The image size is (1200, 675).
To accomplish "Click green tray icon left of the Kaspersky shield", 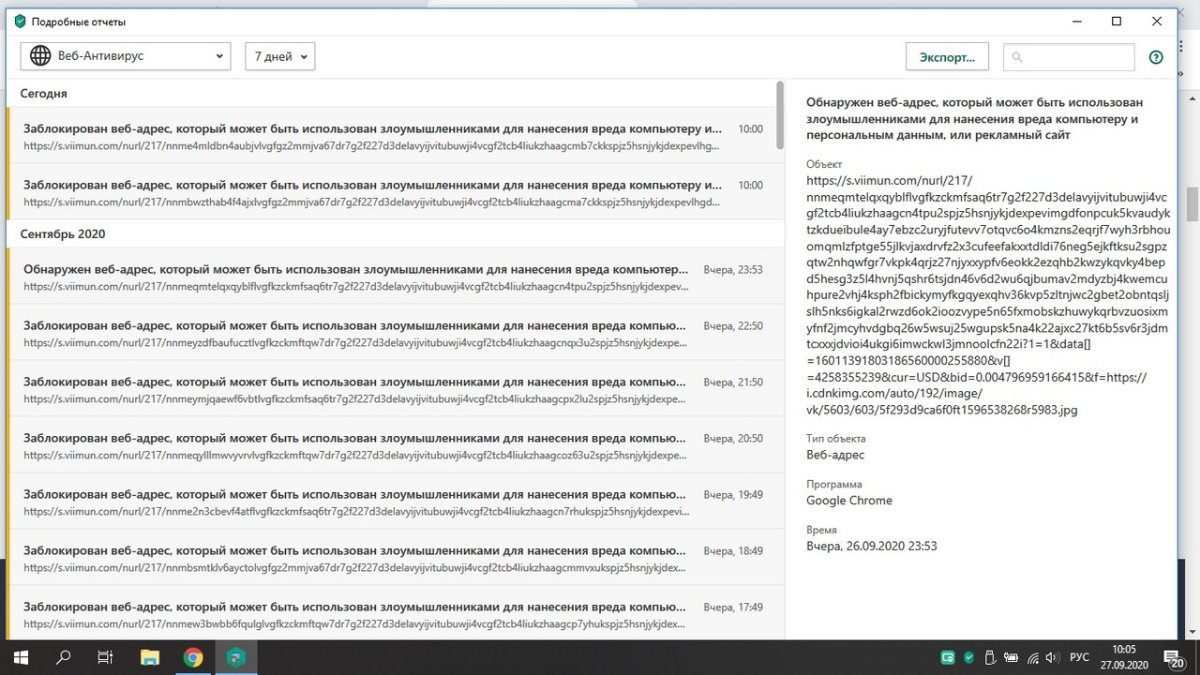I will (x=946, y=658).
